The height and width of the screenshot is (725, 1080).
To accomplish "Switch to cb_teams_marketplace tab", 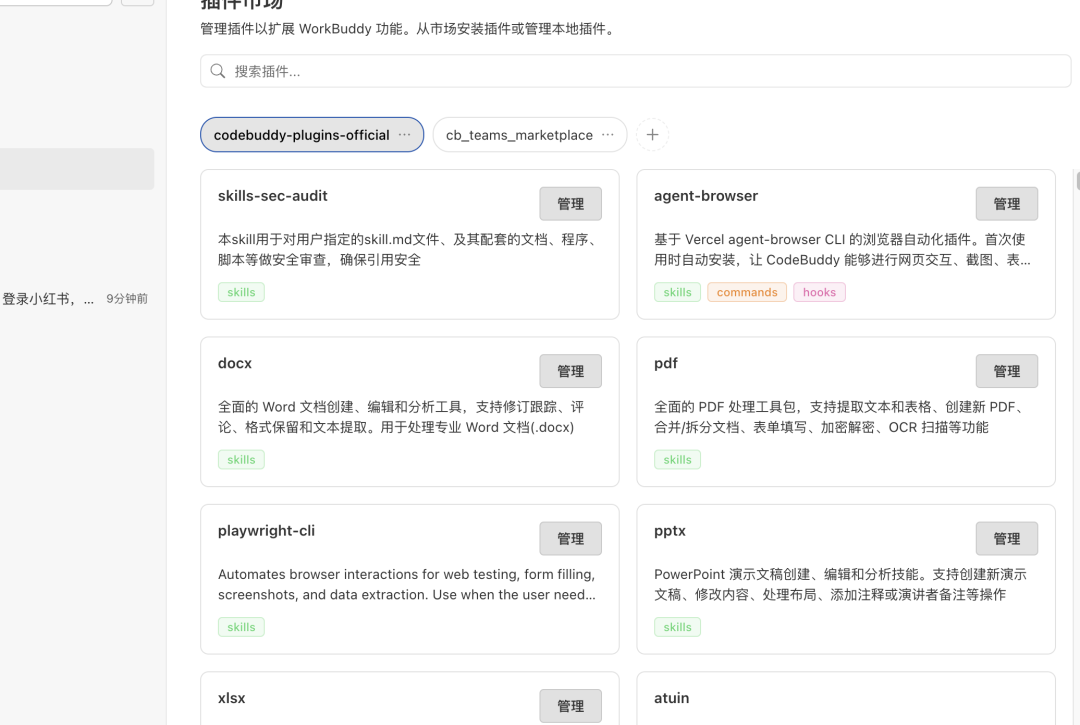I will coord(519,135).
